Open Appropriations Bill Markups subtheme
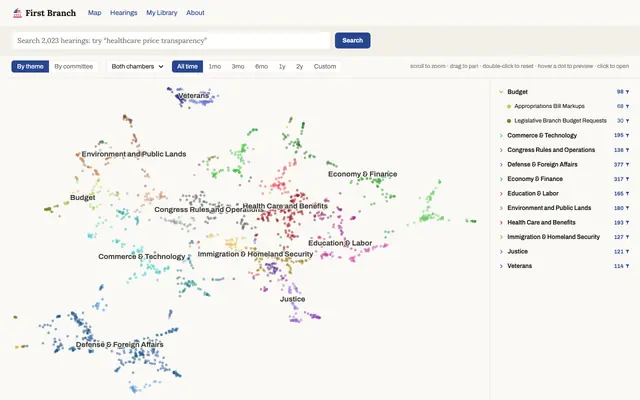Image resolution: width=640 pixels, height=400 pixels. coord(549,106)
